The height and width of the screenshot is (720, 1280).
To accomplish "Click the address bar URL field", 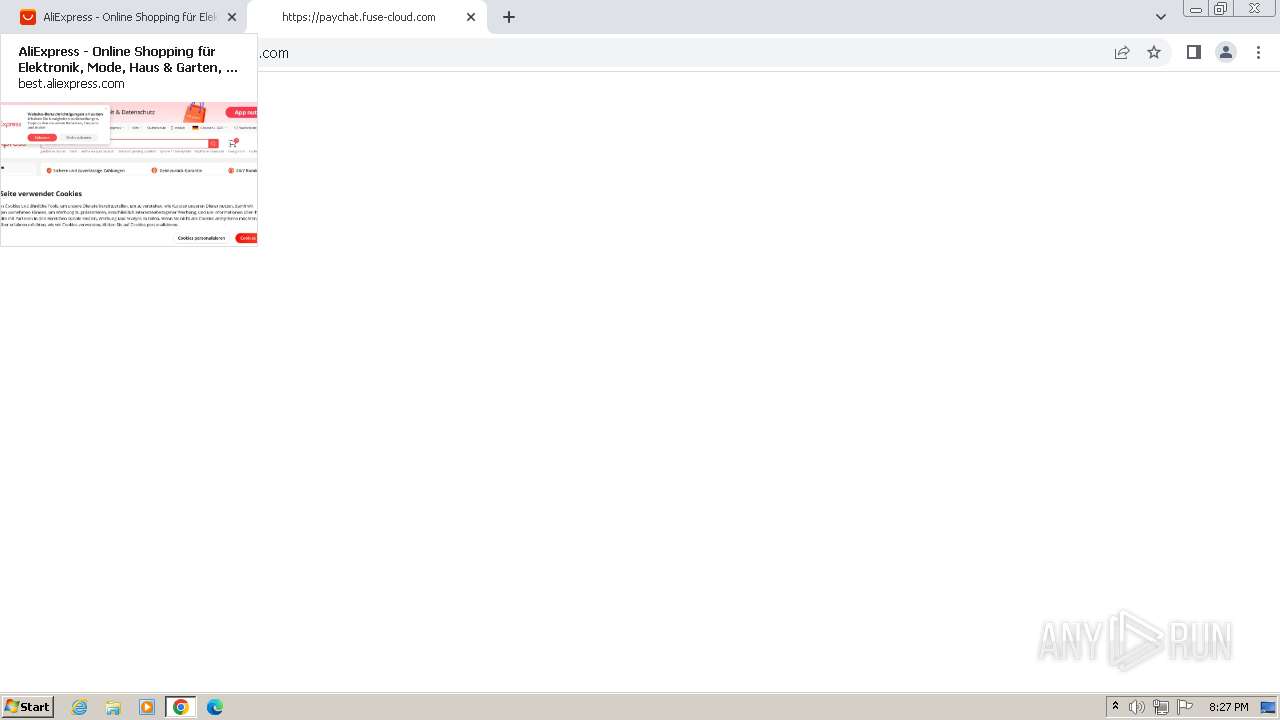I will coord(680,53).
